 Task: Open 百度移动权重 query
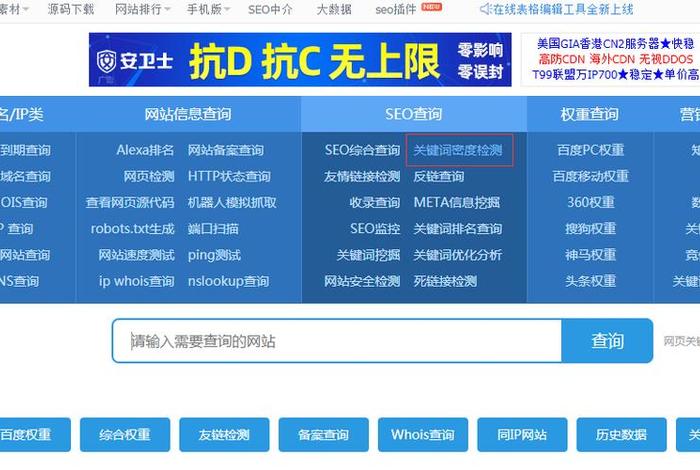pyautogui.click(x=590, y=176)
